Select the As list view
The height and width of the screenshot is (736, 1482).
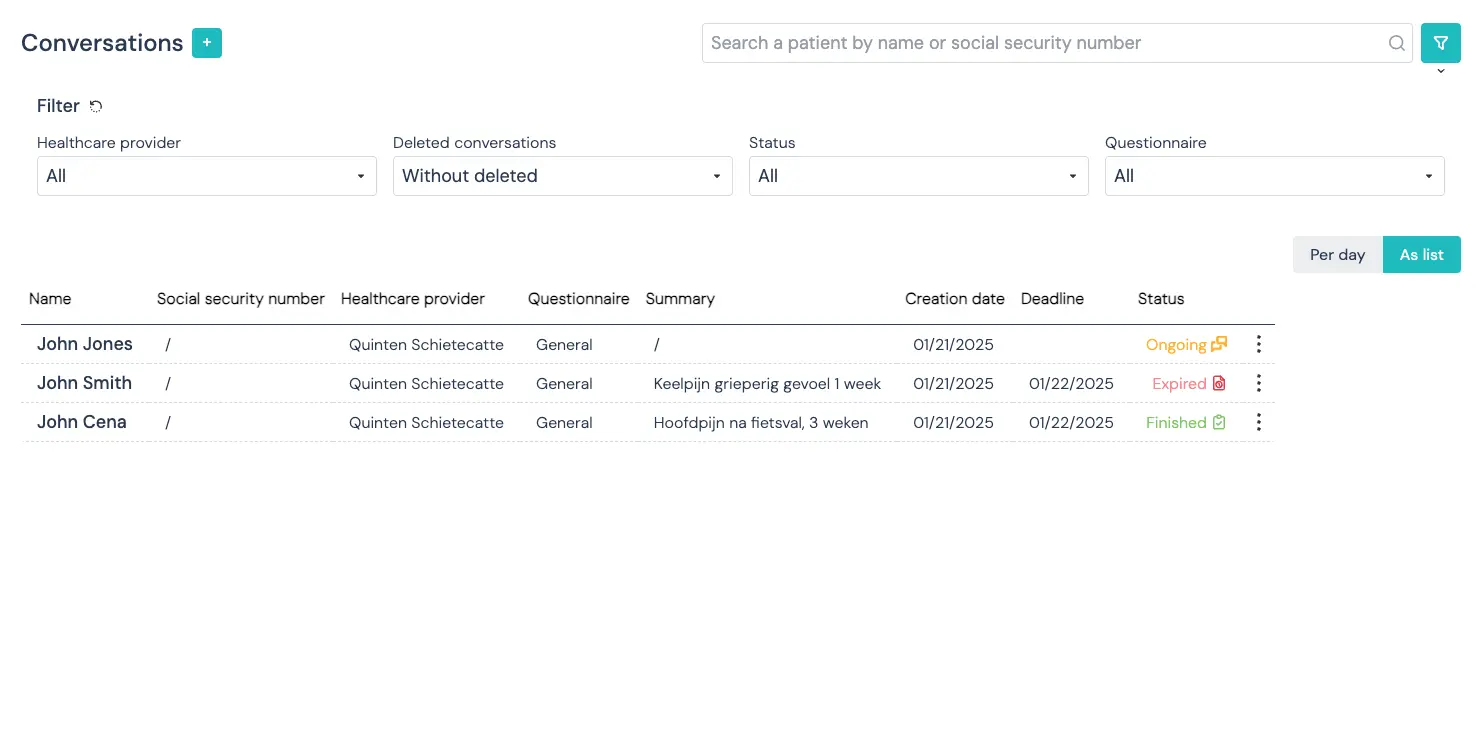[x=1421, y=255]
